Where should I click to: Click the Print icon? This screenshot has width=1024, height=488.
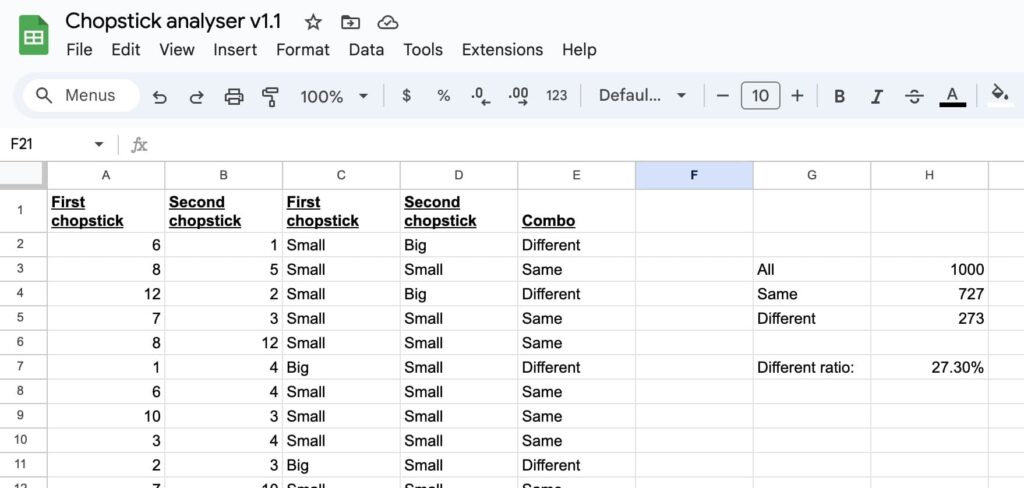point(234,97)
